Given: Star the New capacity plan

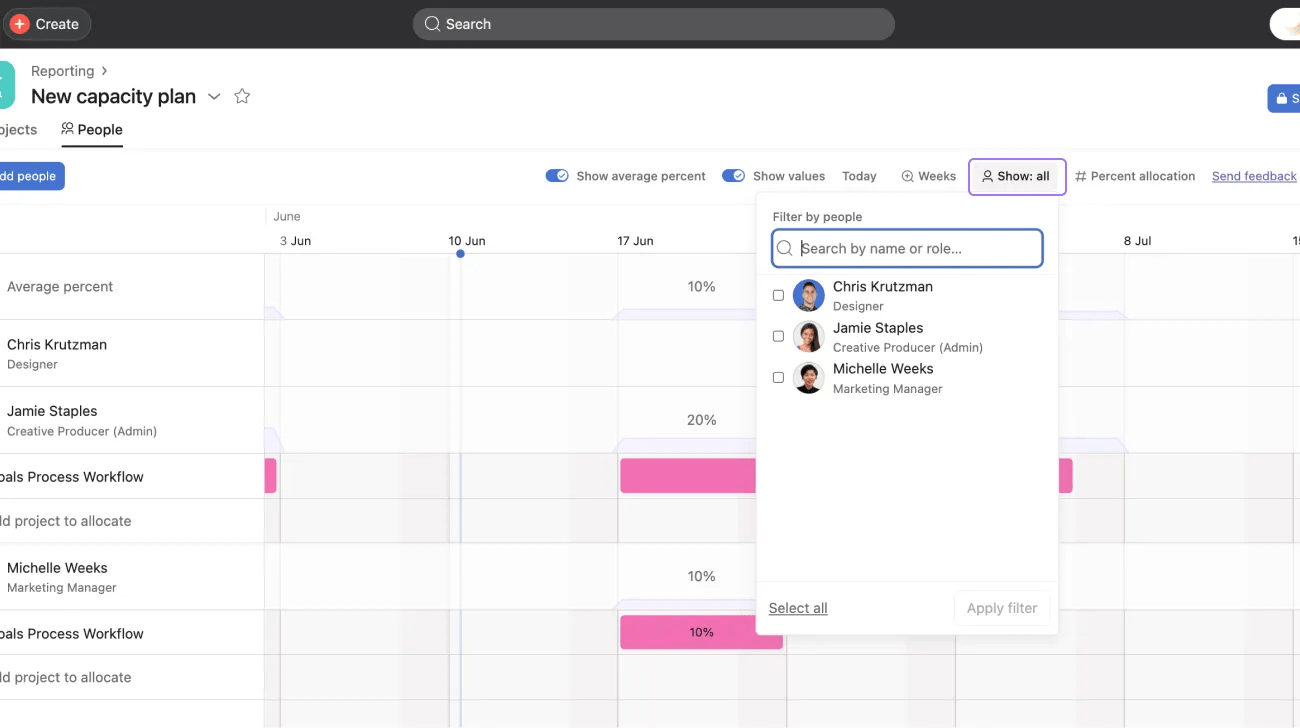Looking at the screenshot, I should (242, 96).
